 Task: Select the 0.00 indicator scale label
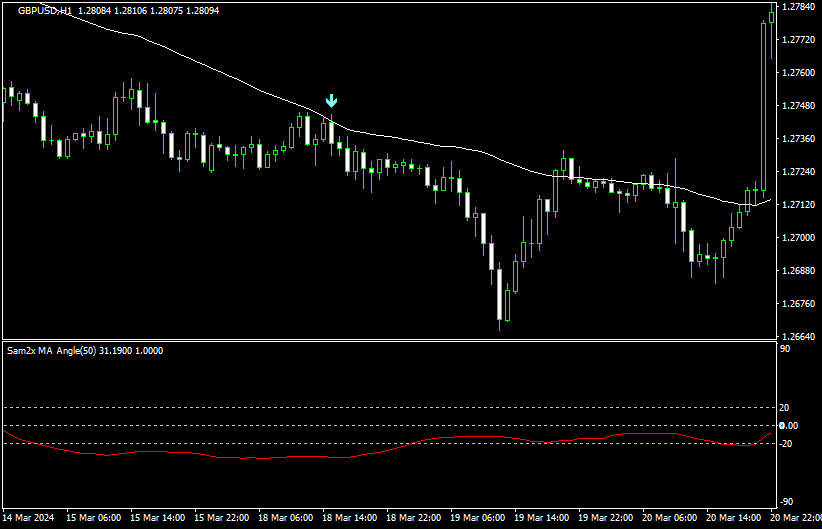click(x=789, y=426)
